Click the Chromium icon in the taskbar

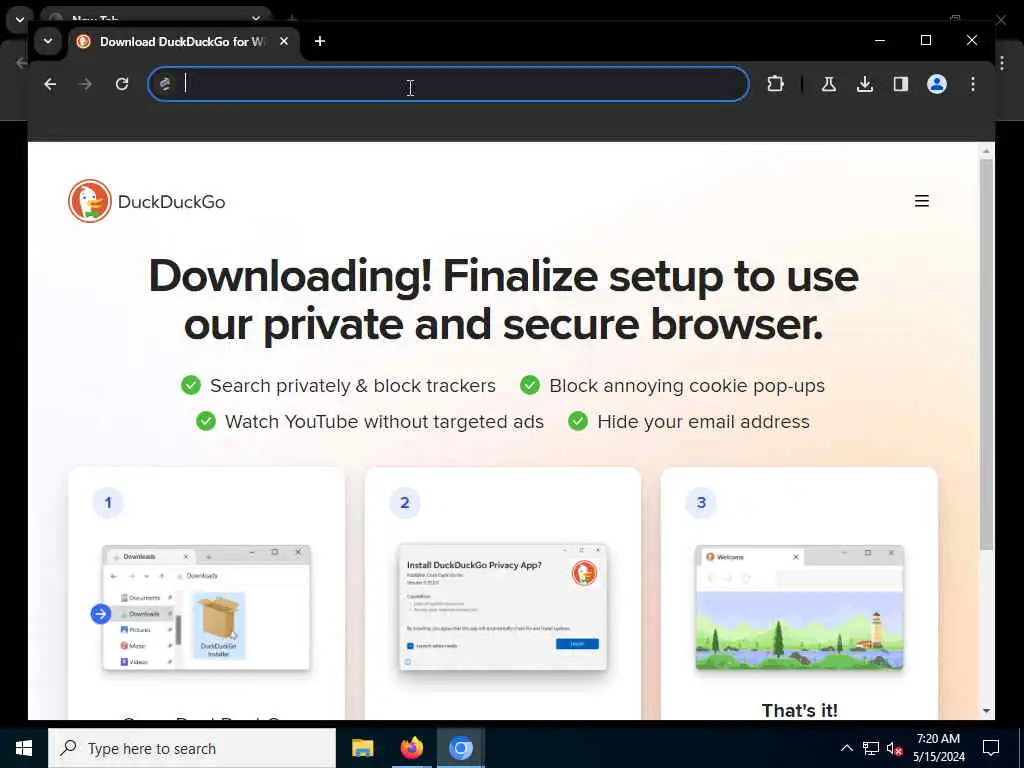pyautogui.click(x=460, y=748)
